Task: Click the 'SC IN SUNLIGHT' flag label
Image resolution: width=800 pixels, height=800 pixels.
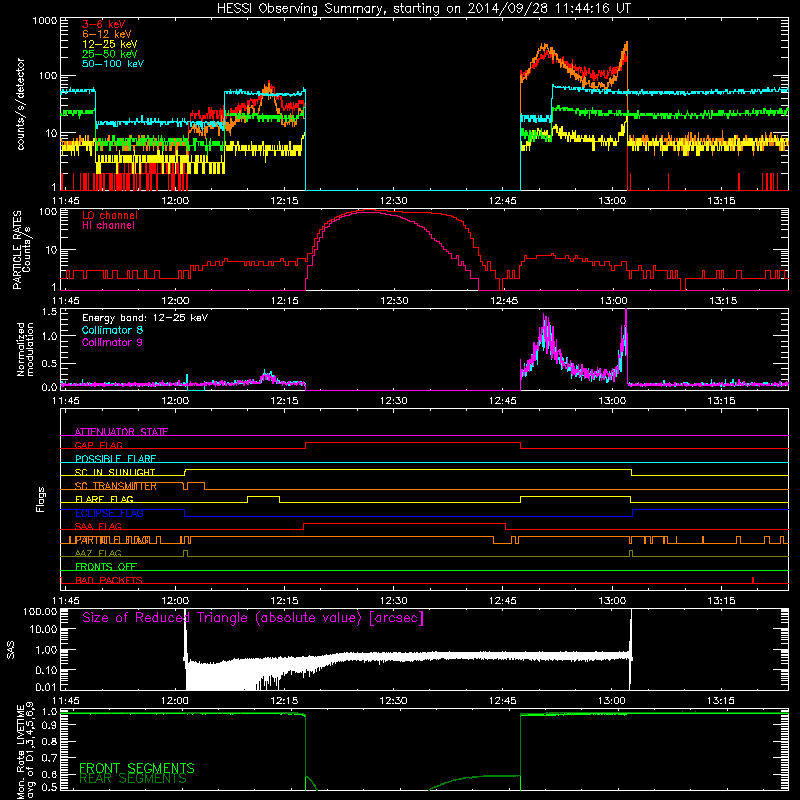Action: point(115,472)
